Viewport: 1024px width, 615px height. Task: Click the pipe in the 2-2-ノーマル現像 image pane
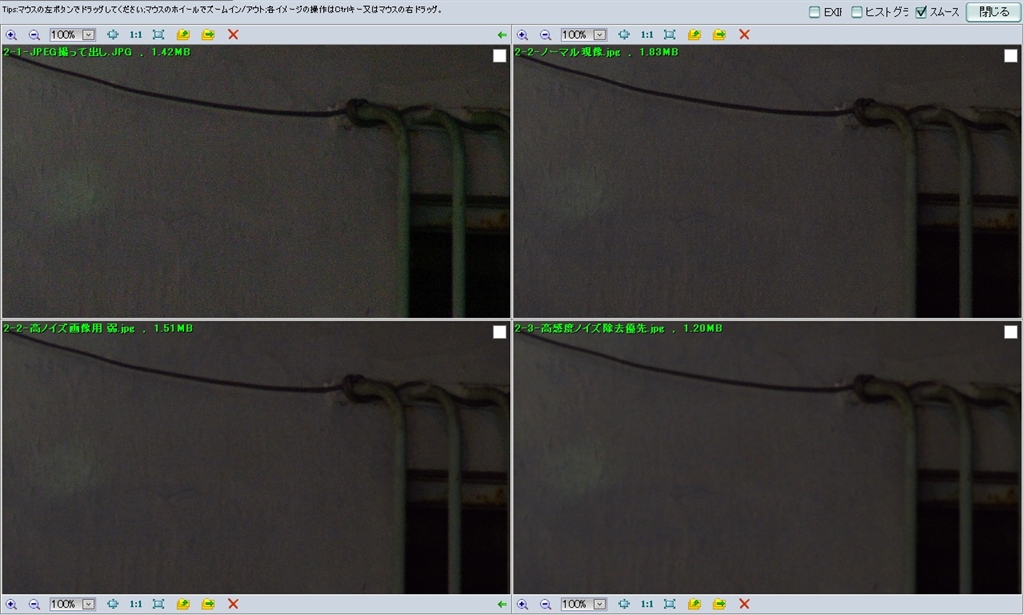tap(912, 209)
